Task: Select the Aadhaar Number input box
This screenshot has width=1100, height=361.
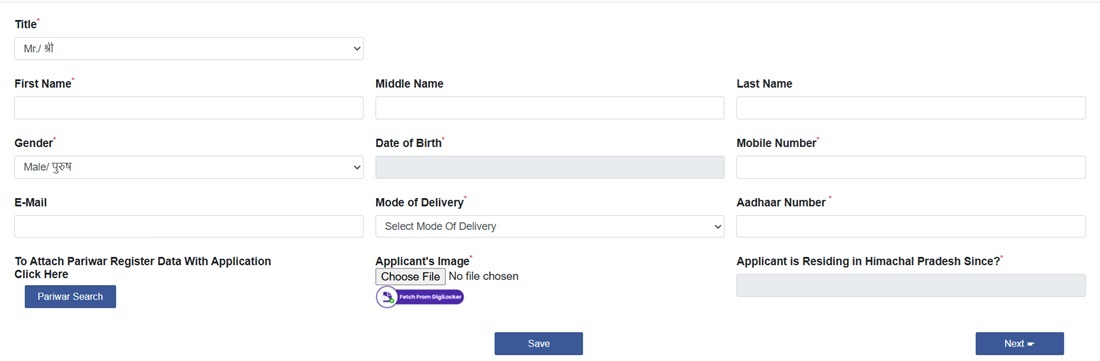Action: point(911,226)
